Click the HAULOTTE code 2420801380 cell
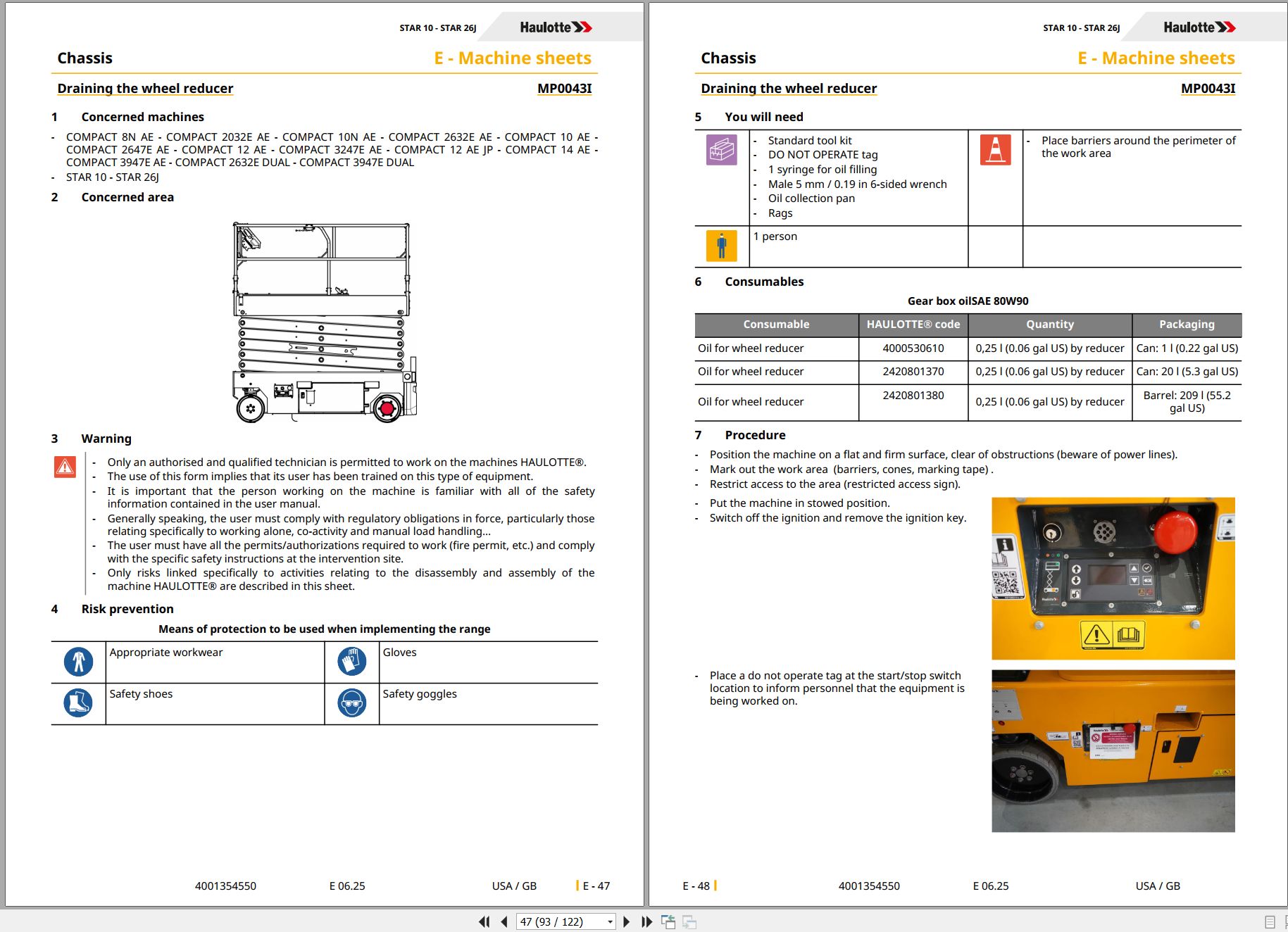This screenshot has width=1288, height=932. coord(913,402)
